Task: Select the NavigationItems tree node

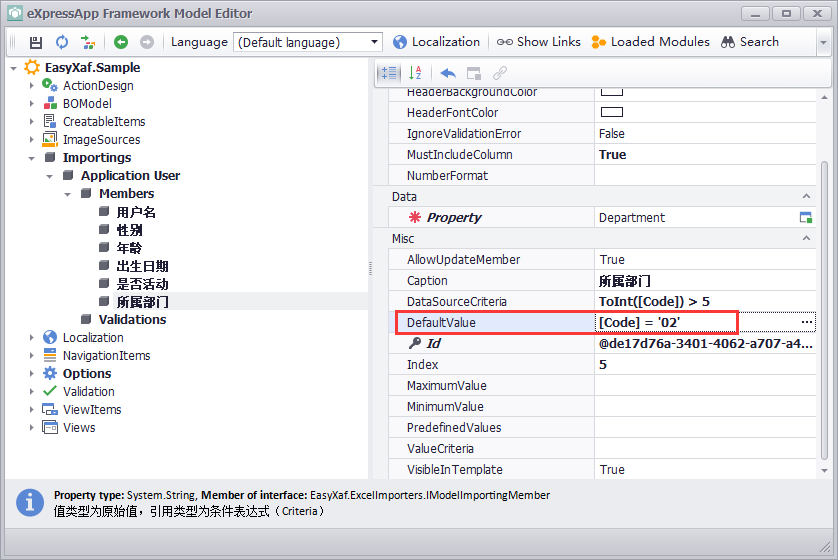Action: tap(106, 356)
